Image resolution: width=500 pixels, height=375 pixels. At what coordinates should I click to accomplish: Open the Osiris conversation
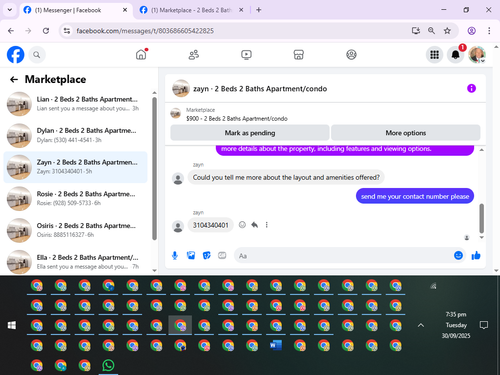coord(76,230)
